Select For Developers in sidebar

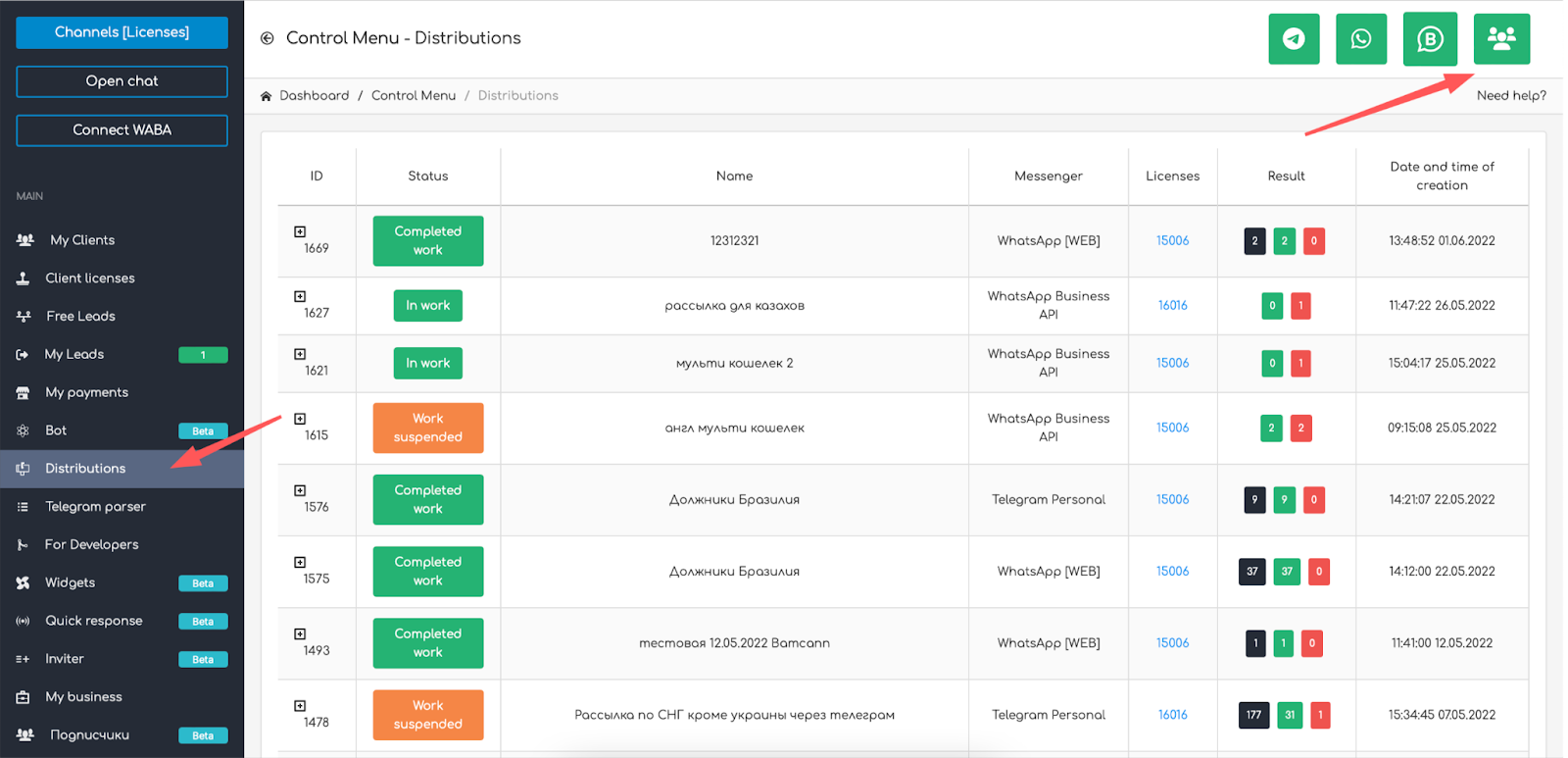click(91, 545)
